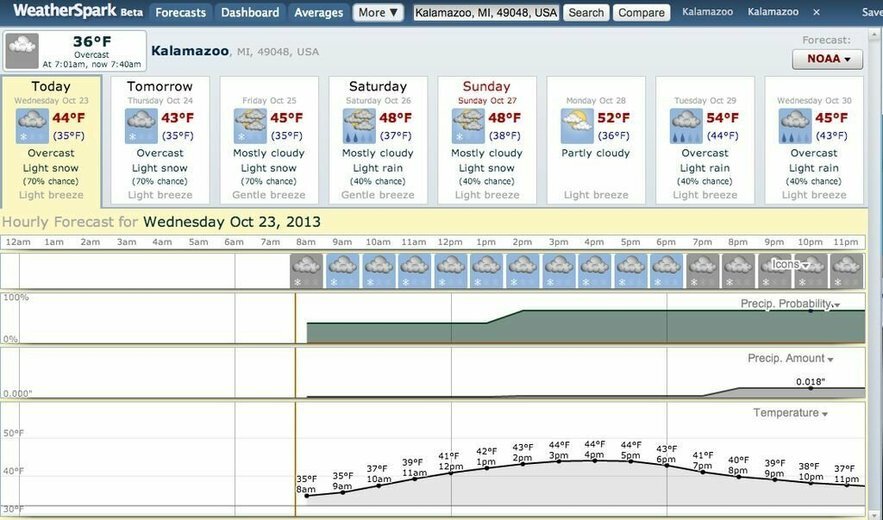Open the NOAA forecast source dropdown
Image resolution: width=883 pixels, height=520 pixels.
click(827, 59)
